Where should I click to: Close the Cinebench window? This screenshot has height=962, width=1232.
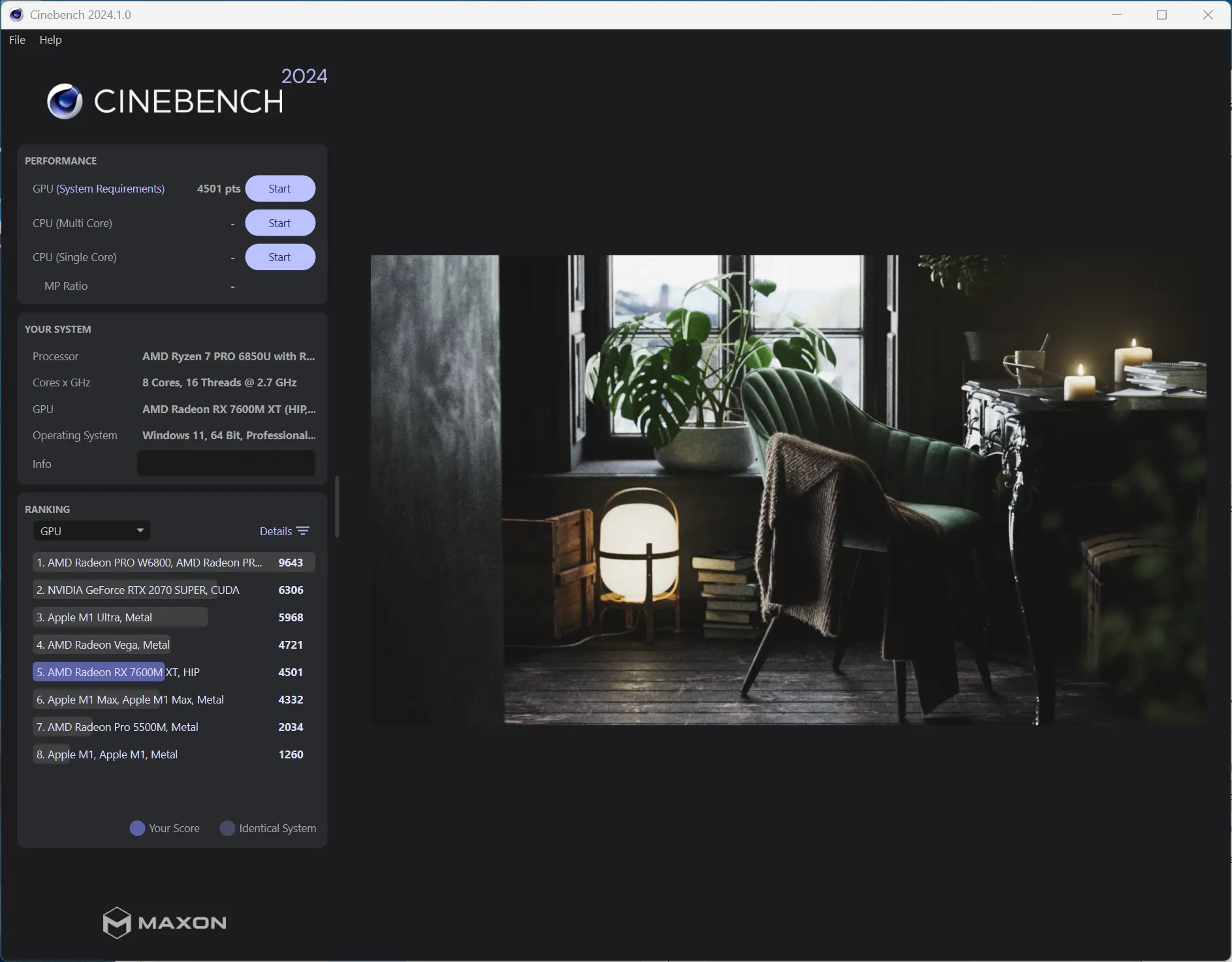(x=1208, y=14)
